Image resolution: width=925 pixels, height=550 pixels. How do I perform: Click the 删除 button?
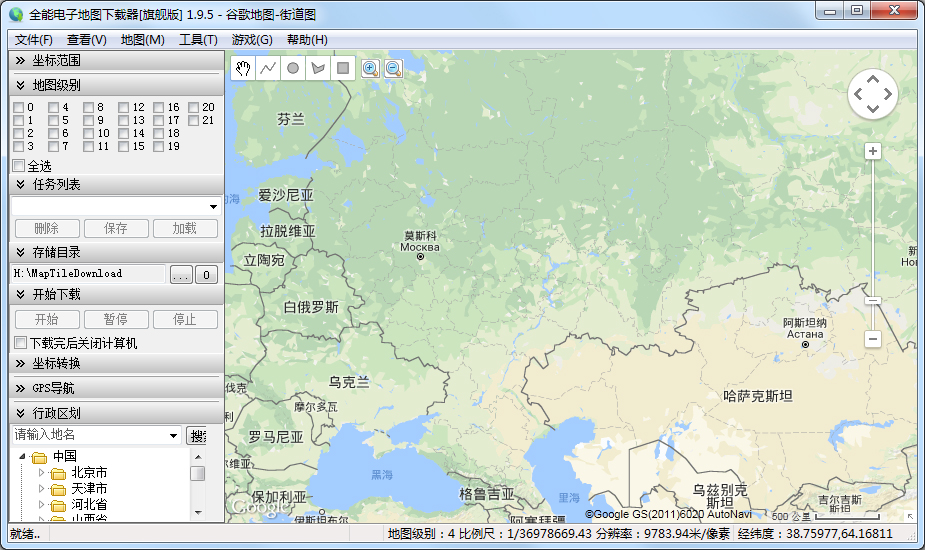point(47,228)
